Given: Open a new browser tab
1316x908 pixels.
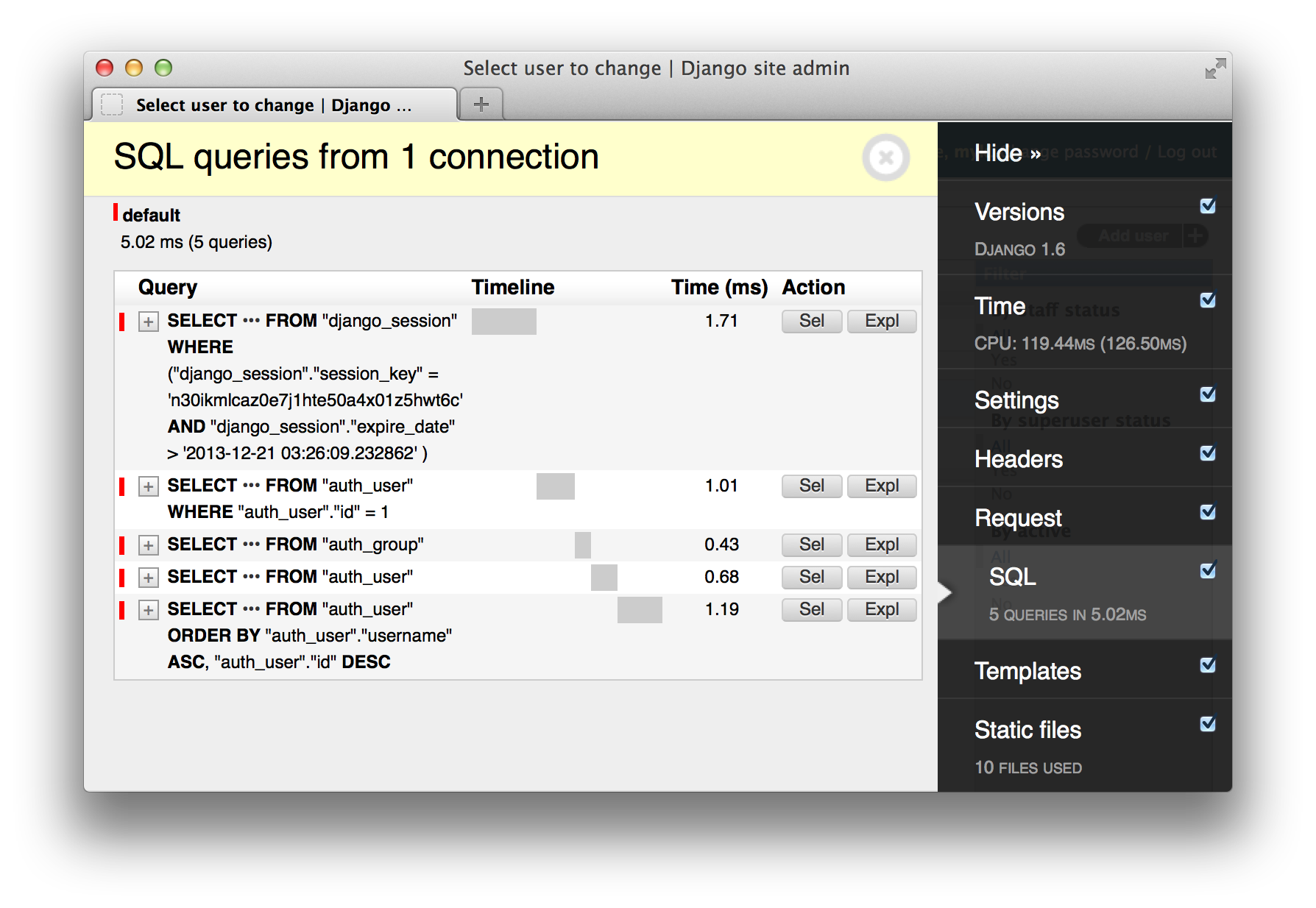Looking at the screenshot, I should coord(481,104).
